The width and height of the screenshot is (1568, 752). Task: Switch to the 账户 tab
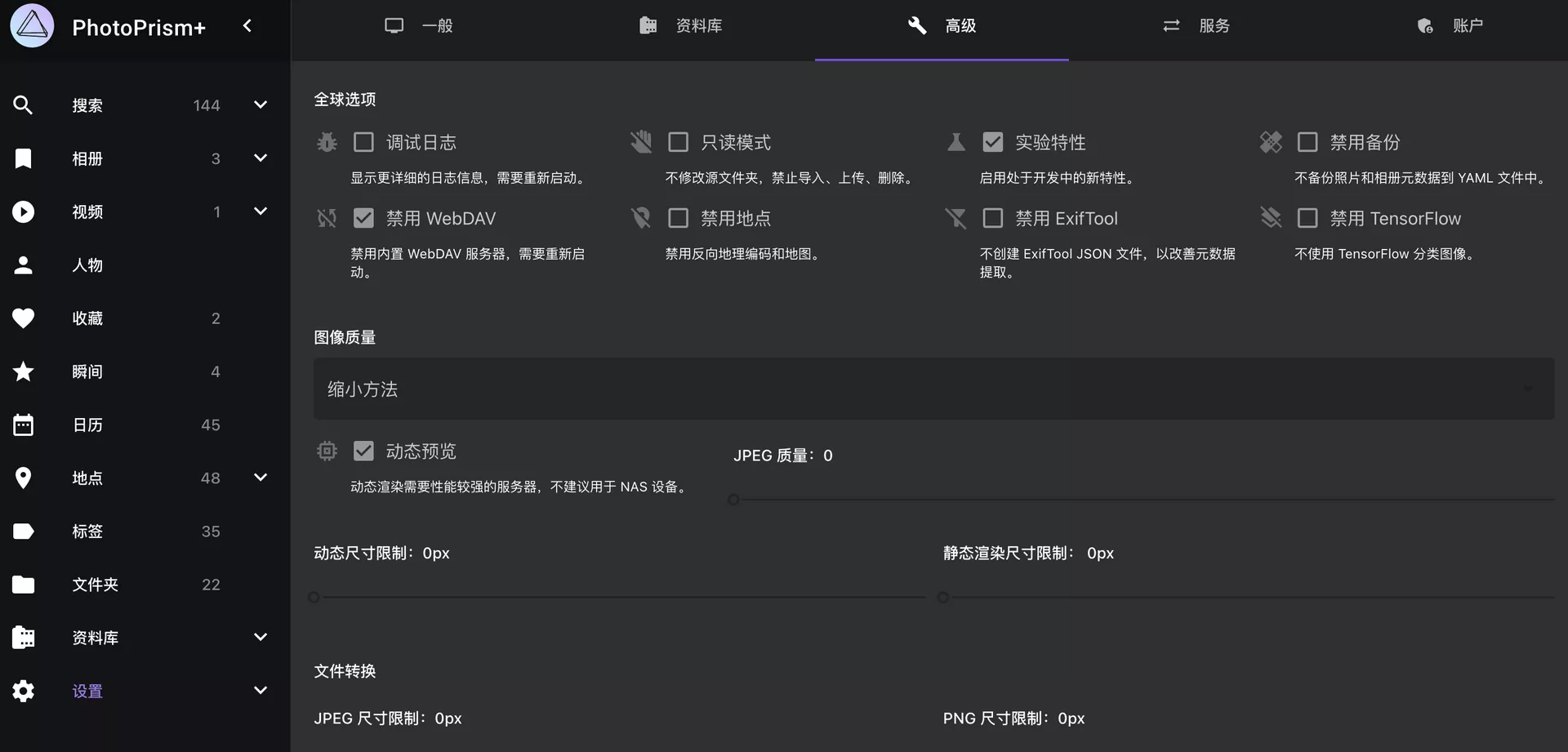pos(1450,26)
